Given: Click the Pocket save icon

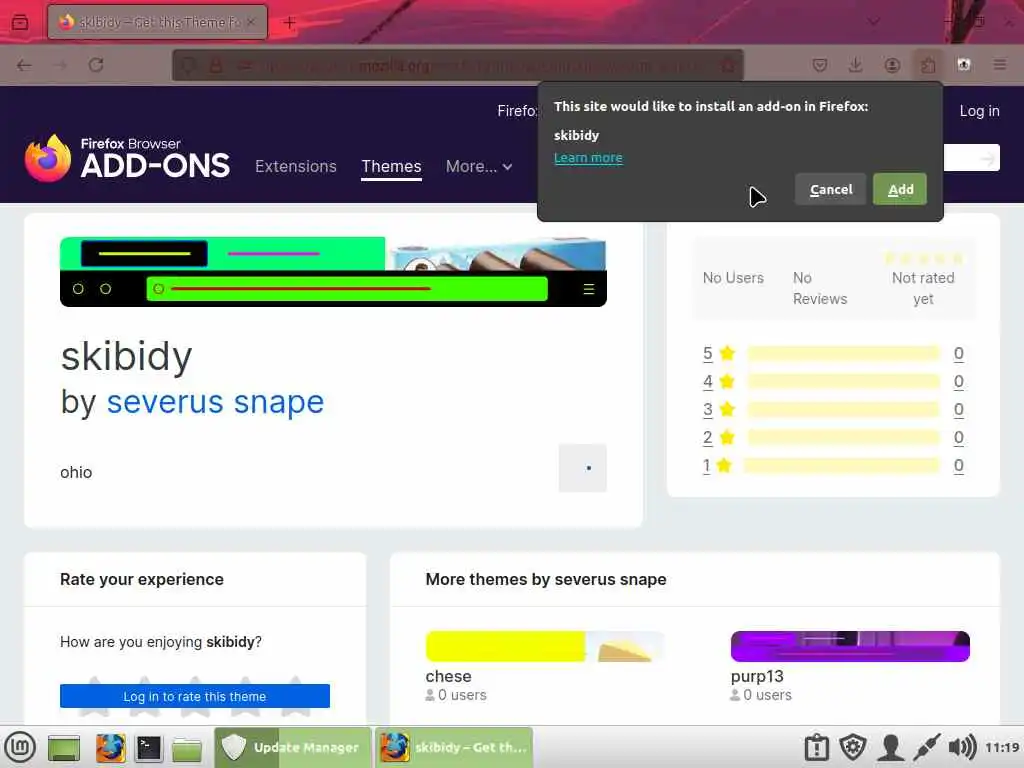Looking at the screenshot, I should point(820,65).
